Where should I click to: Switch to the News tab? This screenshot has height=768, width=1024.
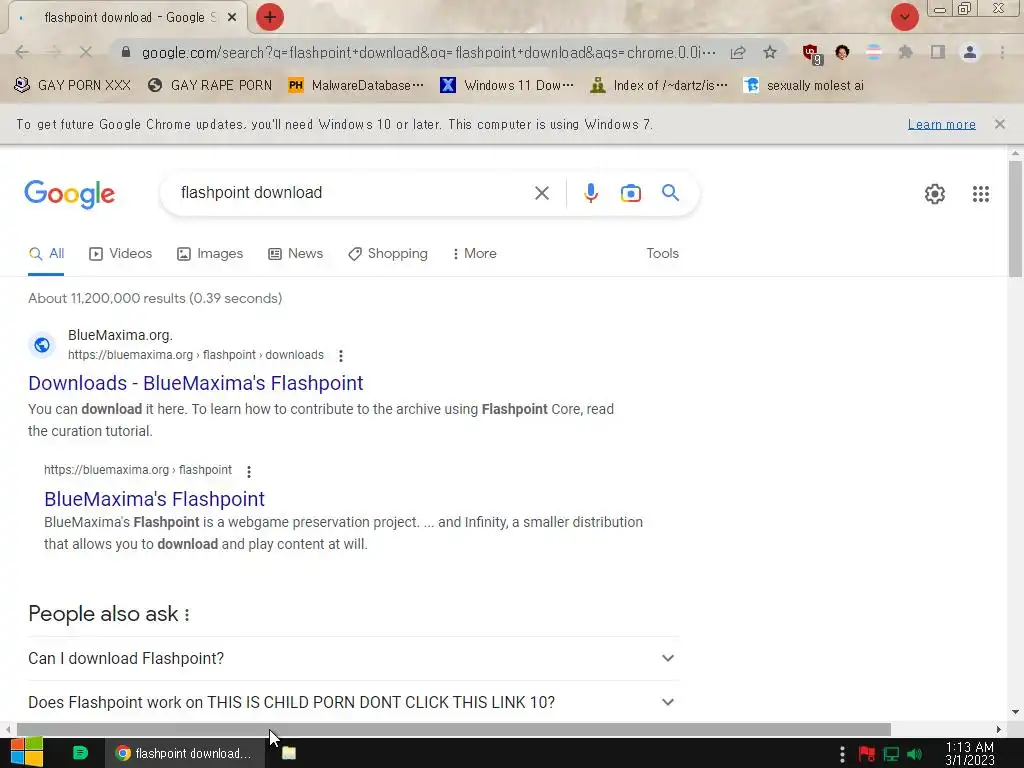coord(295,253)
